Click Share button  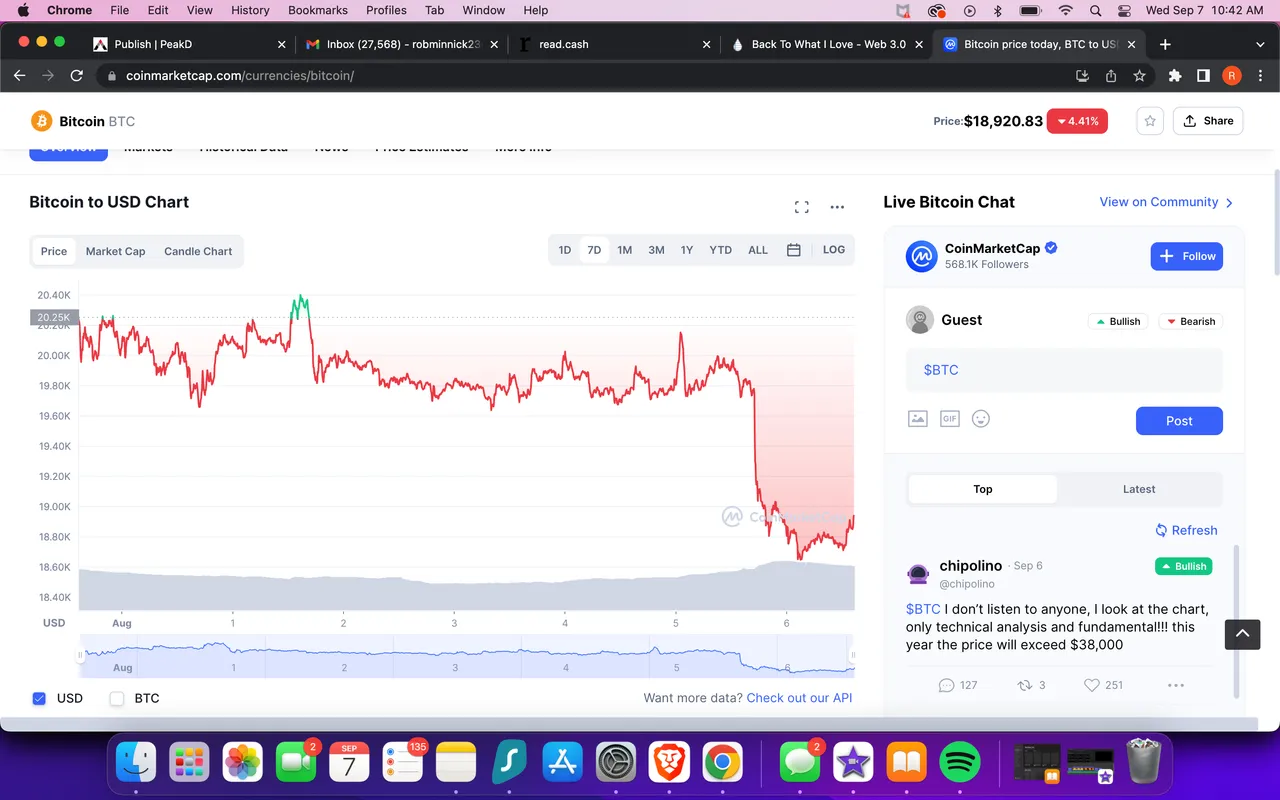point(1208,121)
